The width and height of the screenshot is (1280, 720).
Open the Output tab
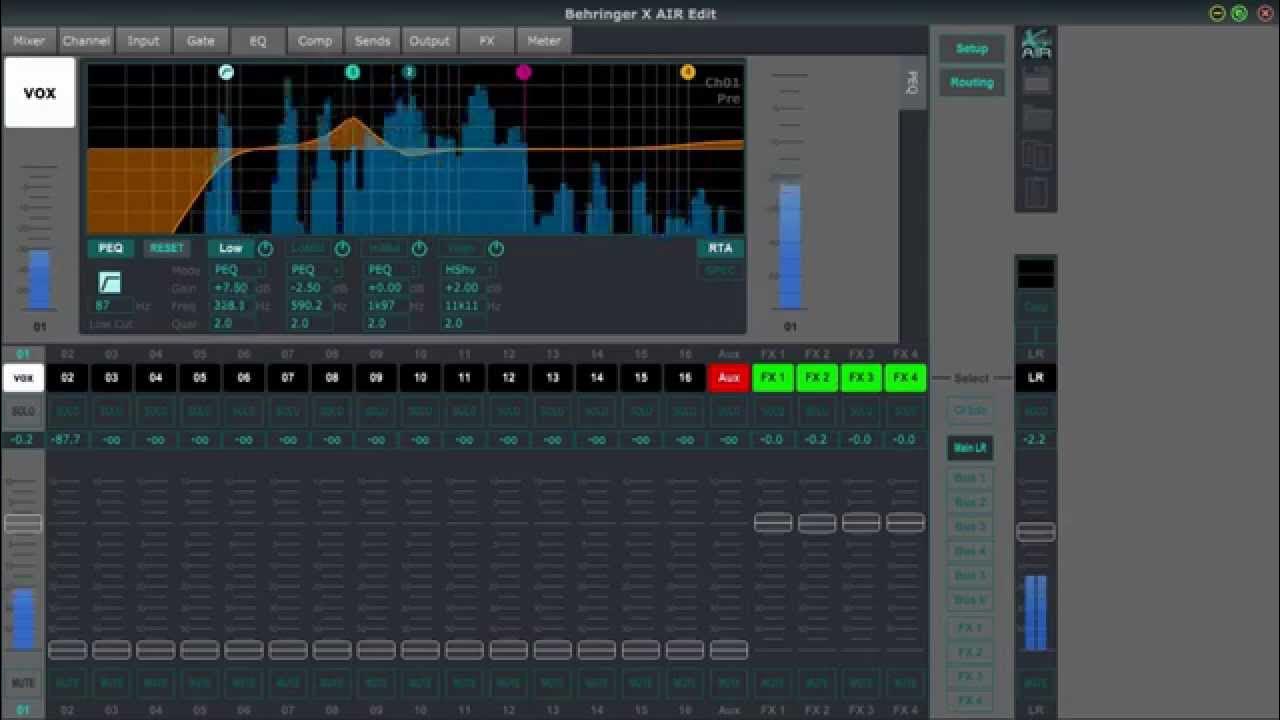coord(429,41)
